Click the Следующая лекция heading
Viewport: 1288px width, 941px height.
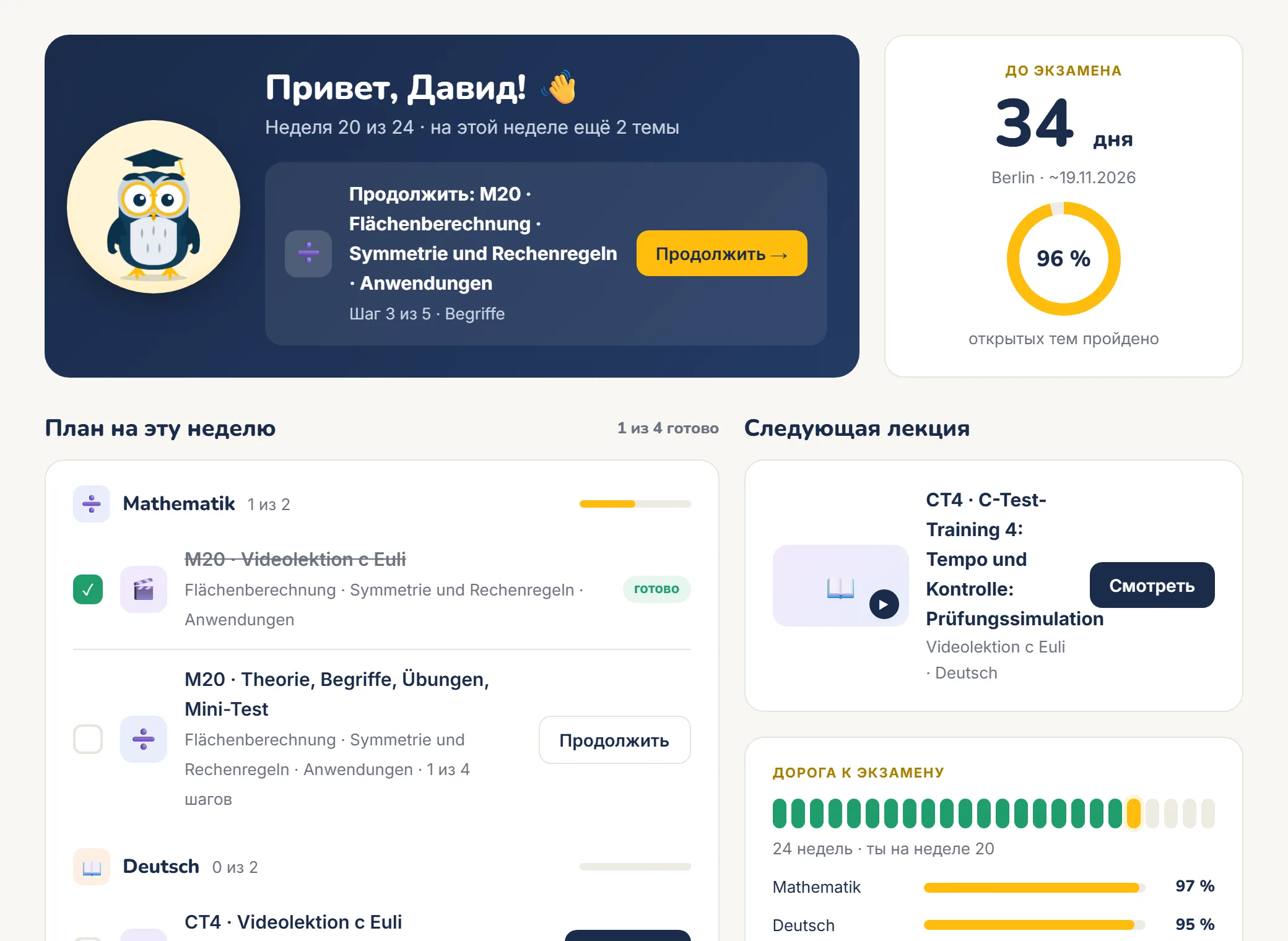tap(857, 428)
